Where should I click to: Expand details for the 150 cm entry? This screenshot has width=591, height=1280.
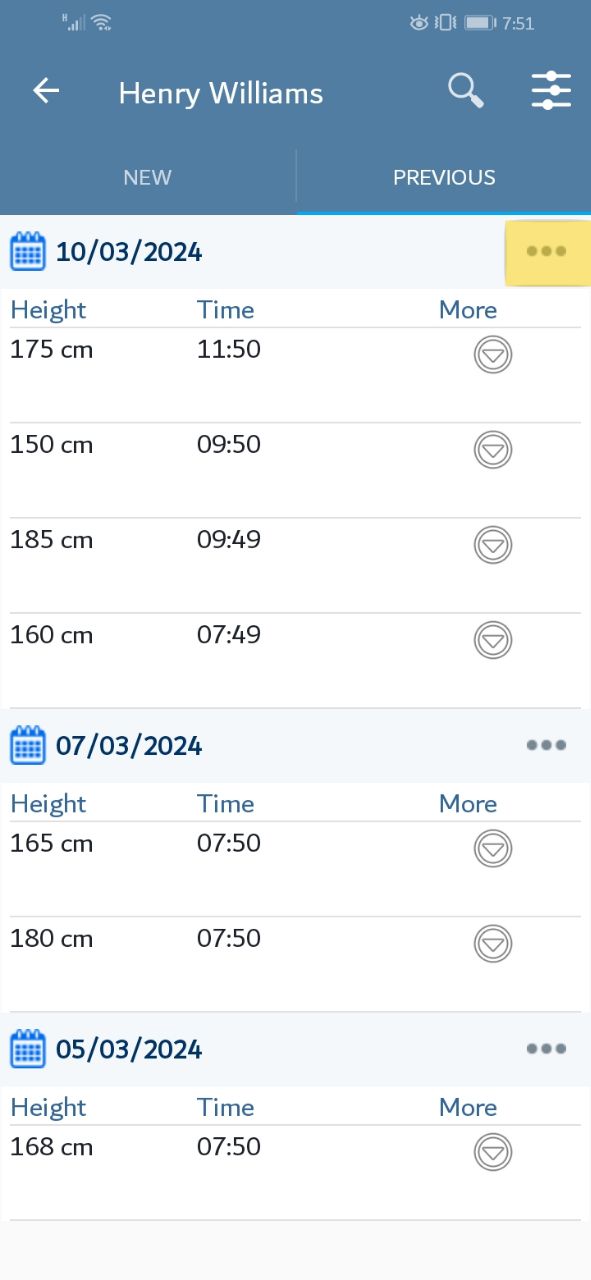click(492, 449)
